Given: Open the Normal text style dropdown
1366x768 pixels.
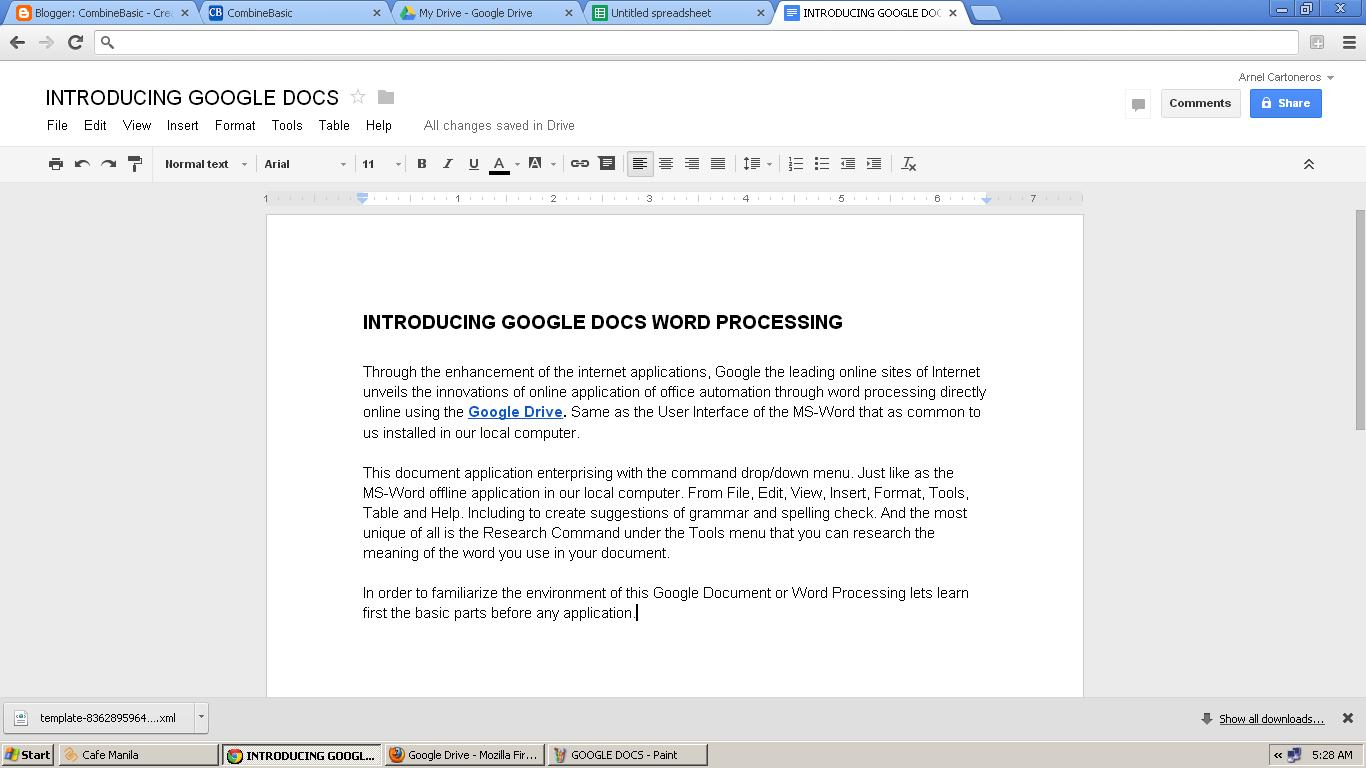Looking at the screenshot, I should 205,164.
